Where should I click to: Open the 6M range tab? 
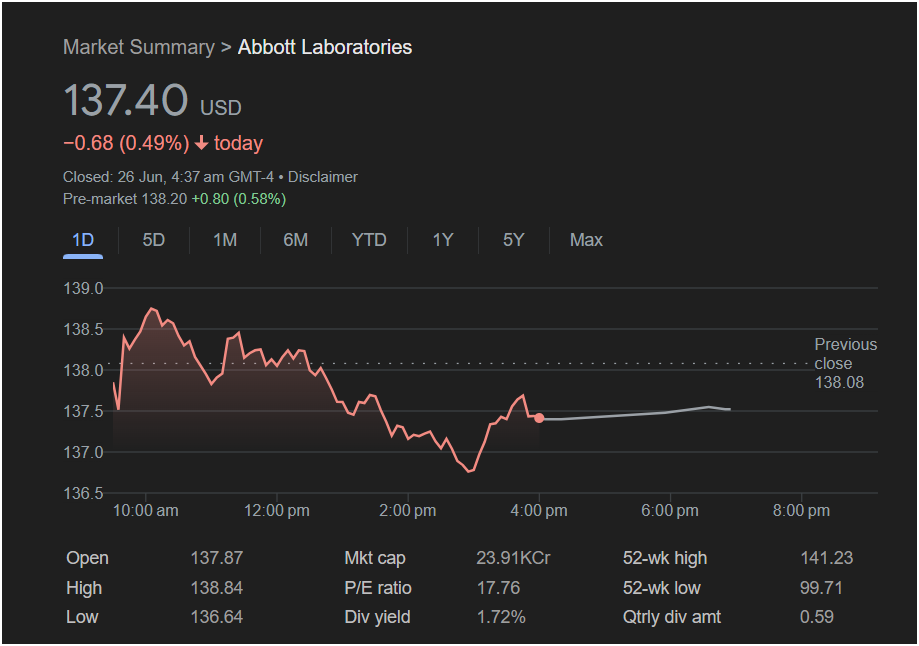click(295, 240)
